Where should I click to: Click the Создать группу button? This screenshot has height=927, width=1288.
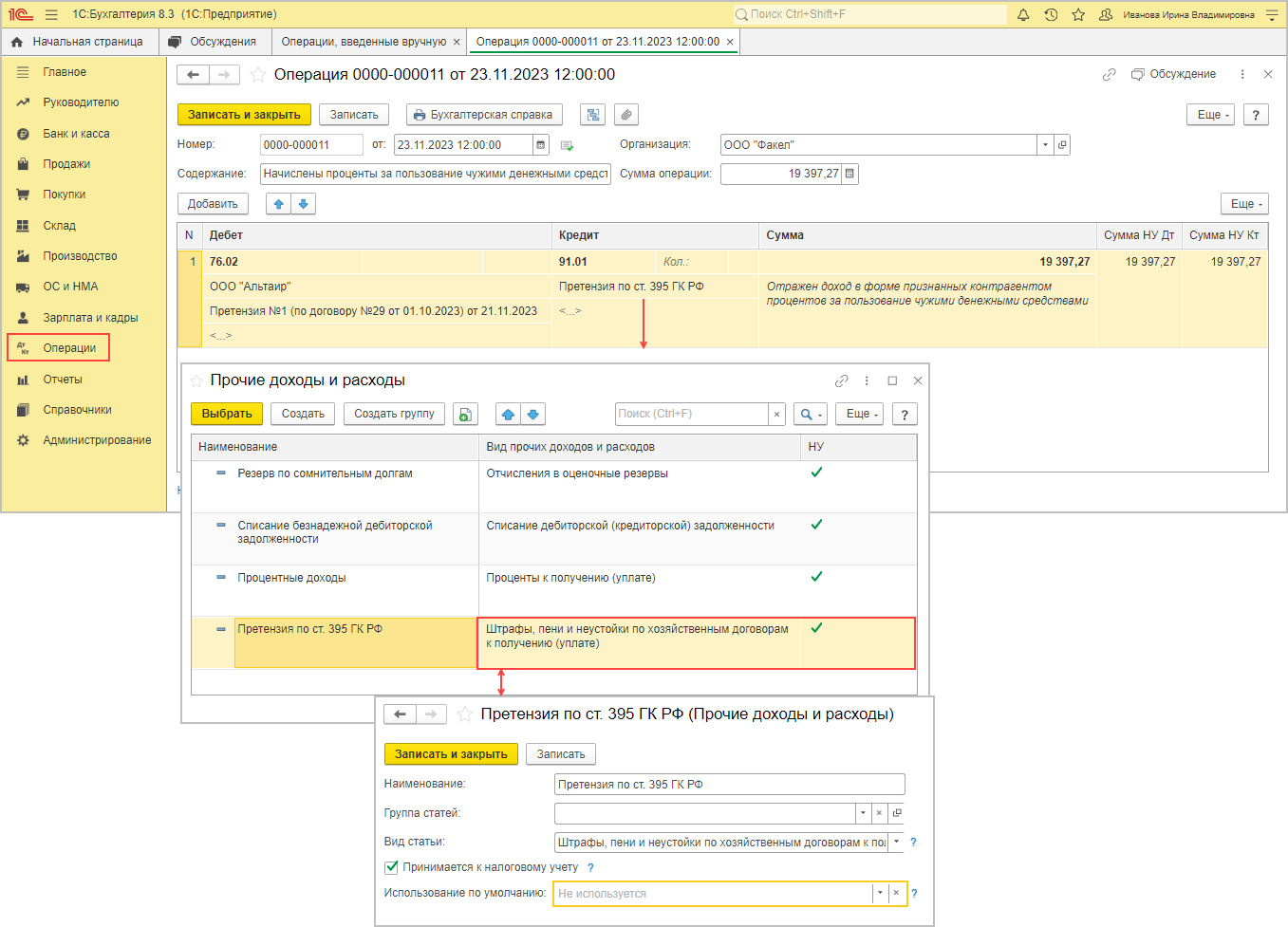[x=394, y=415]
